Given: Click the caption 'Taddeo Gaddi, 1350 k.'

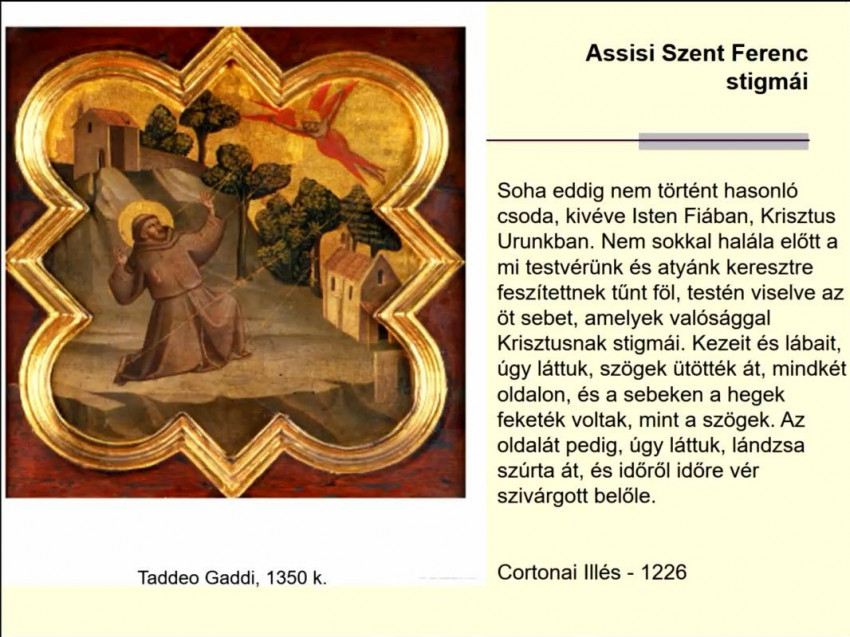Looking at the screenshot, I should click(231, 577).
